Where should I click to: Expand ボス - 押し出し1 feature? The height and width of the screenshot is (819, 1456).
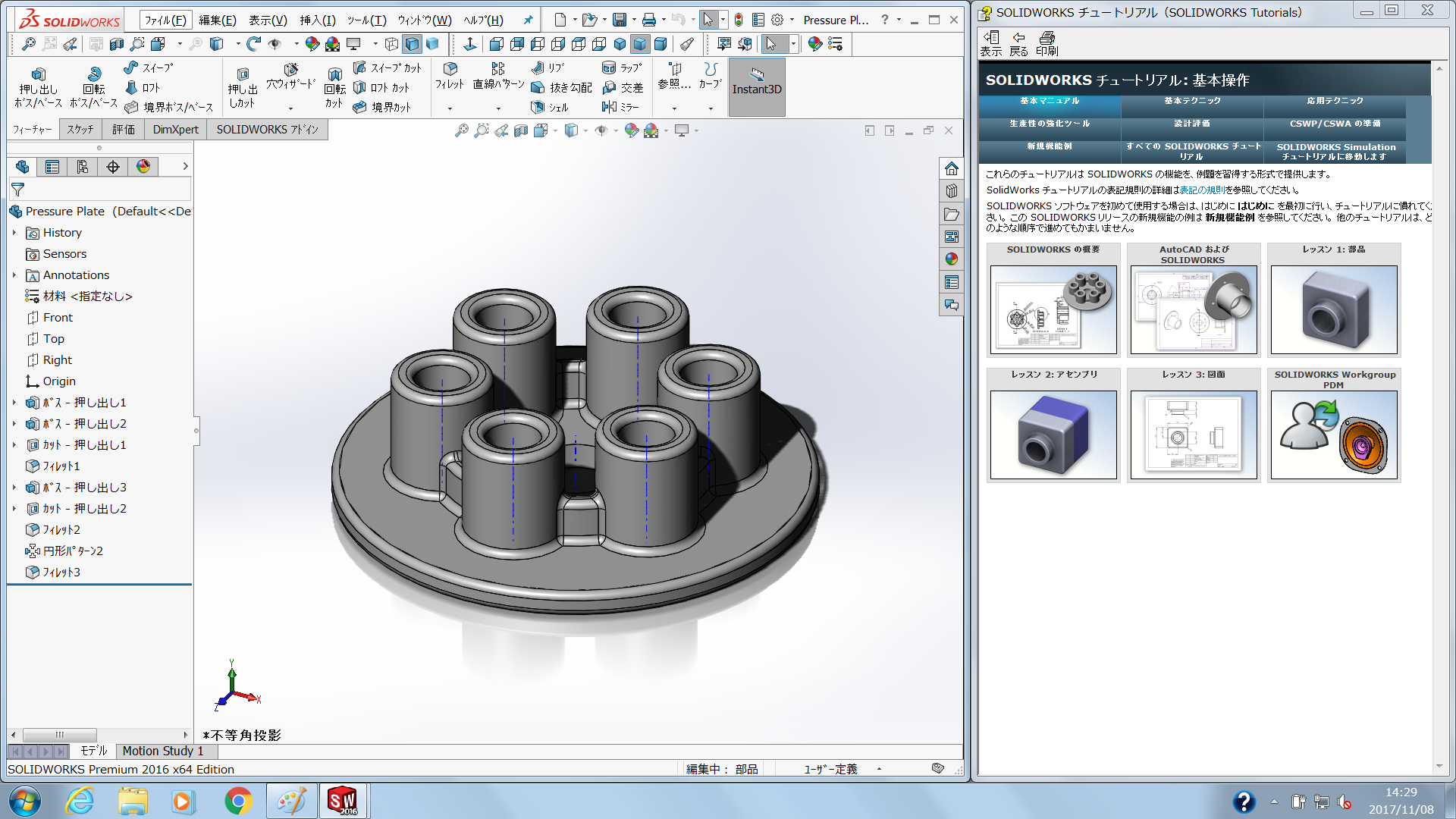coord(14,403)
